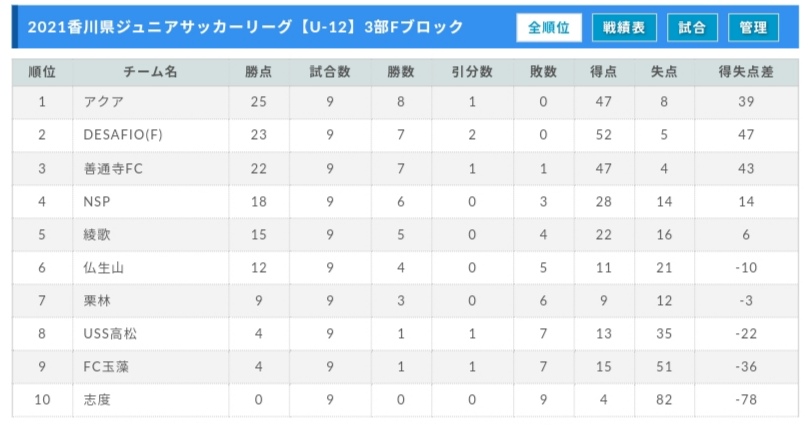
Task: Click the 仏生山 team name
Action: [x=104, y=268]
